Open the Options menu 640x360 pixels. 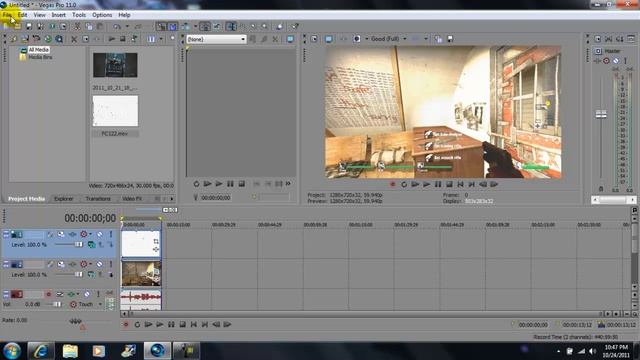(x=102, y=15)
